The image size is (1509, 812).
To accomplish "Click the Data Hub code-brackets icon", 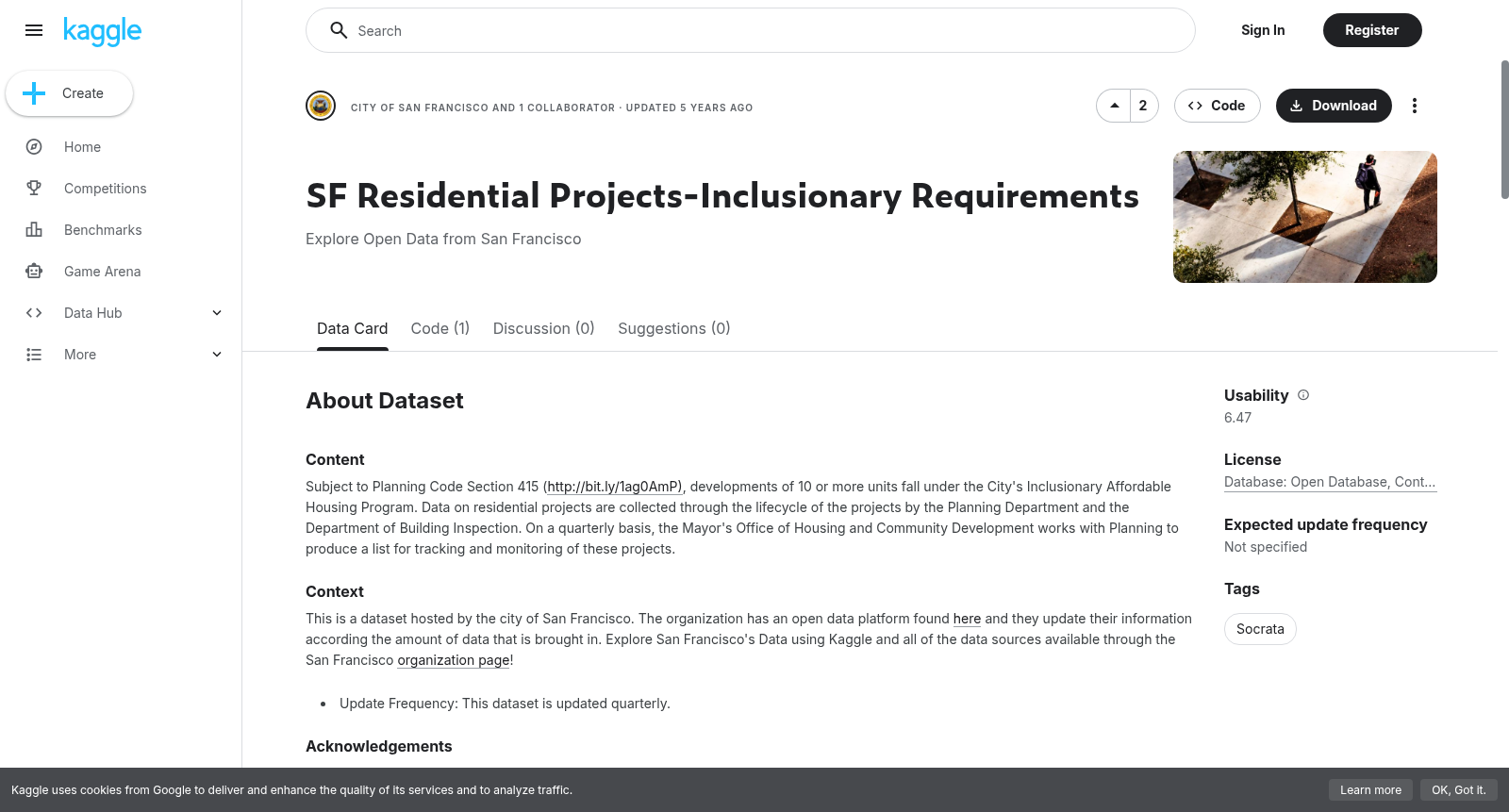I will 34,313.
